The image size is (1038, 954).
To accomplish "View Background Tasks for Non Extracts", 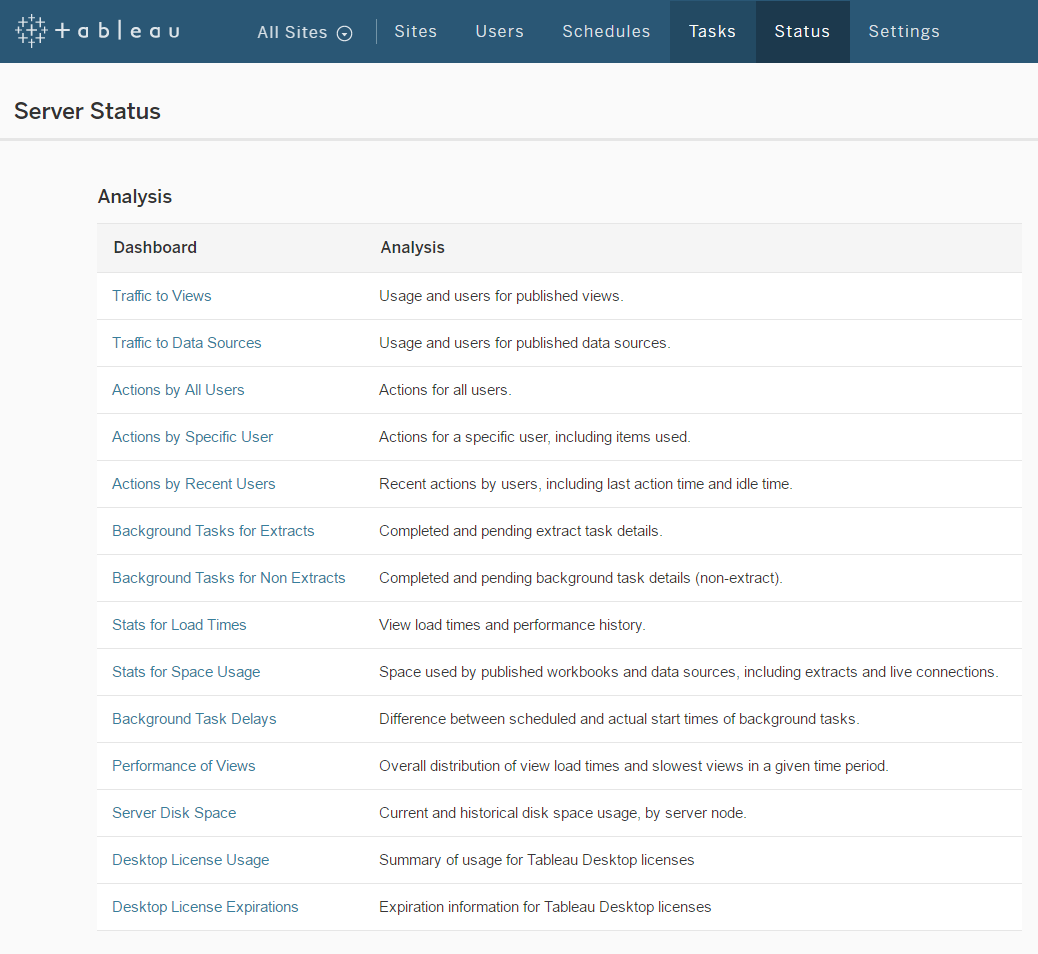I will click(x=228, y=577).
